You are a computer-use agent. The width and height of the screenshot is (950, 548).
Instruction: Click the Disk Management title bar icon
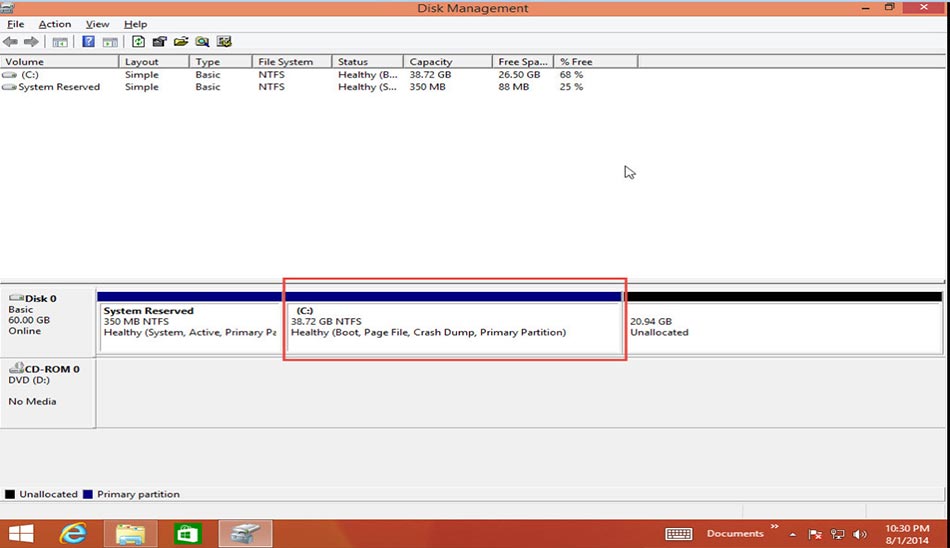pos(7,8)
